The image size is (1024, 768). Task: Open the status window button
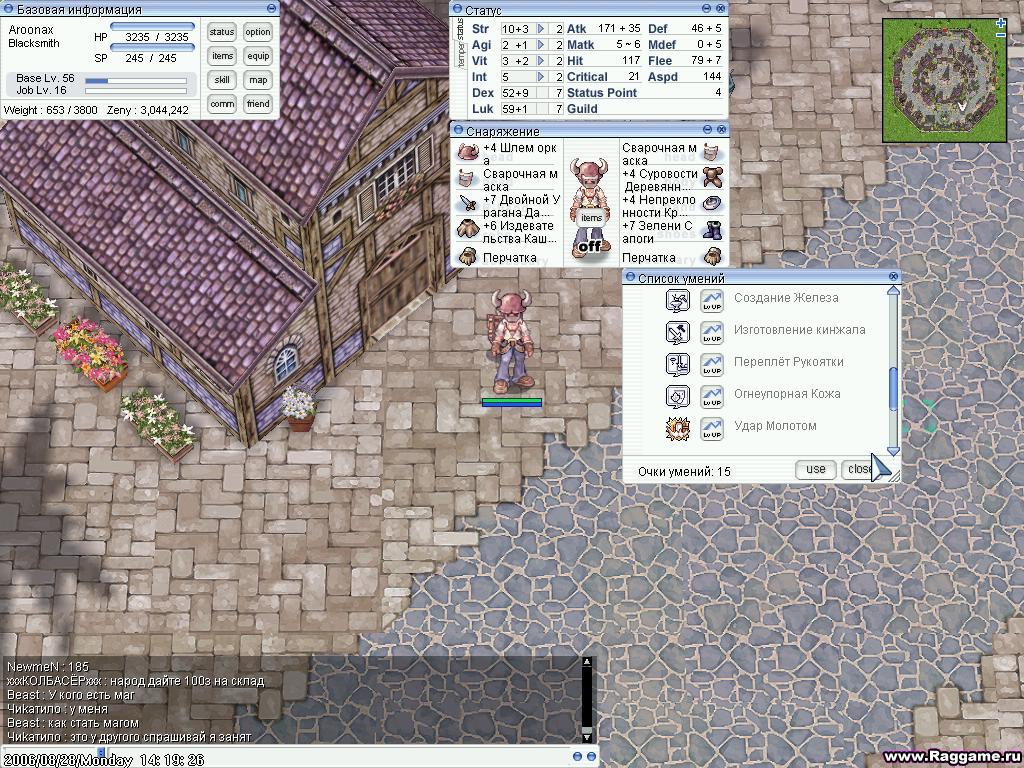click(222, 32)
